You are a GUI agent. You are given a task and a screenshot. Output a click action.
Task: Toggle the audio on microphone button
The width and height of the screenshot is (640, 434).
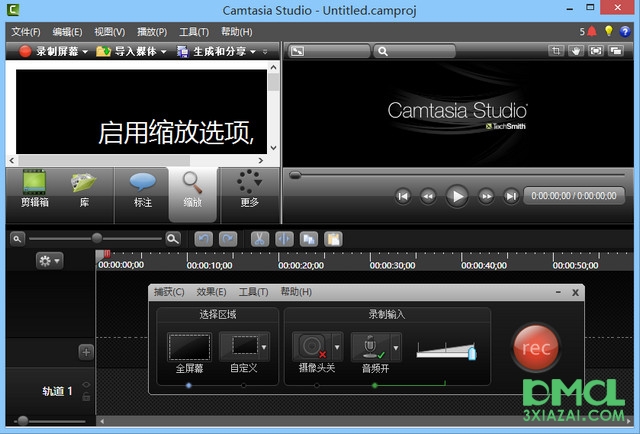[371, 347]
